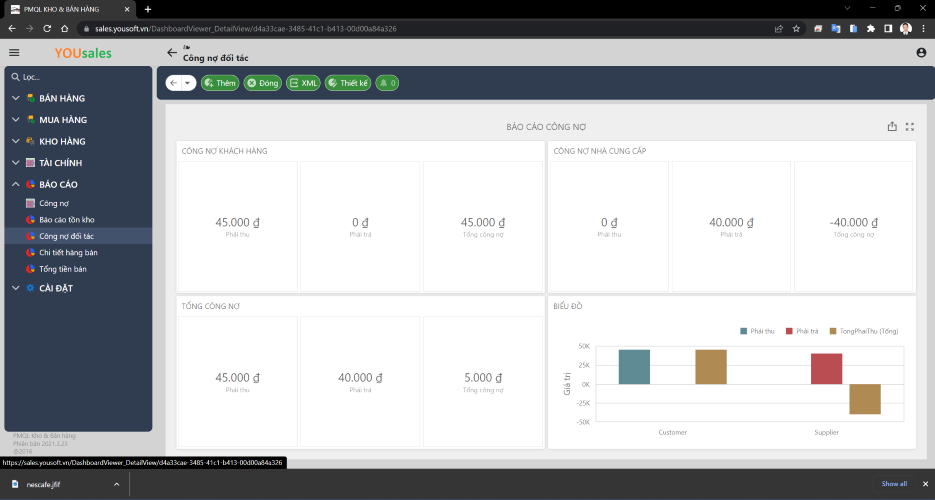Click the red Supplier Phải trả bar
Screen dimensions: 935x500
826,369
